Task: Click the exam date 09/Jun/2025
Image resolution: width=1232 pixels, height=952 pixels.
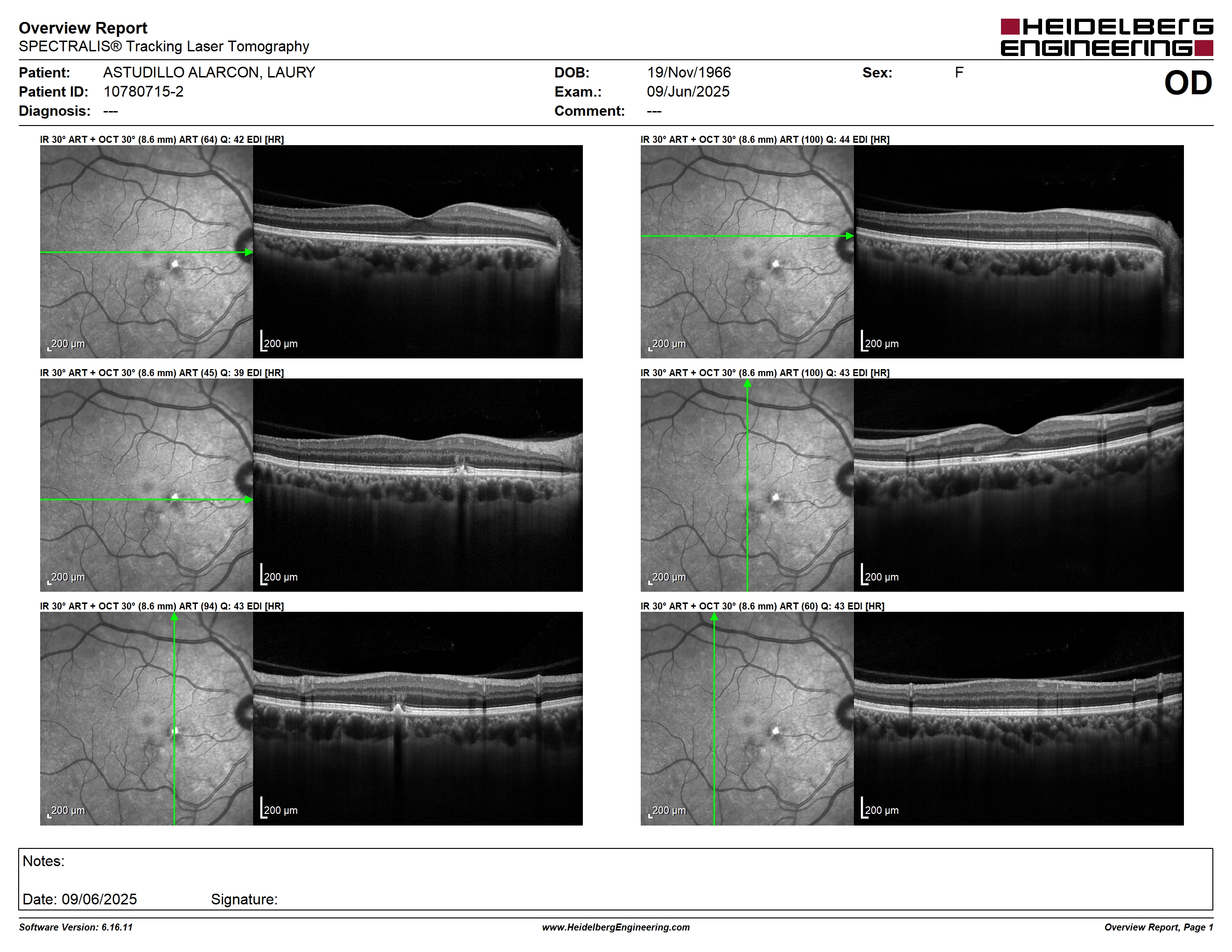Action: pyautogui.click(x=688, y=91)
